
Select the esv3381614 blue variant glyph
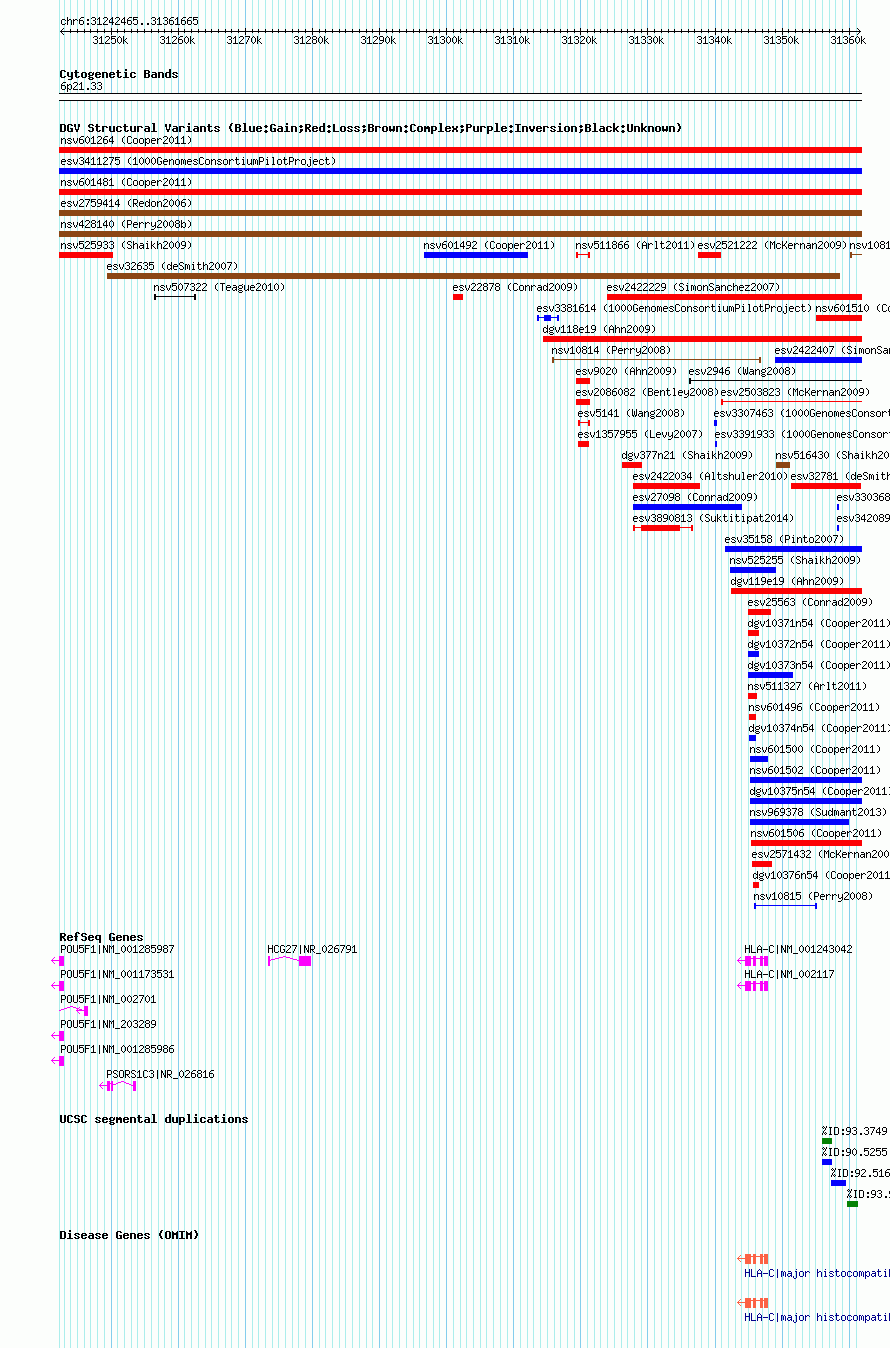coord(548,318)
